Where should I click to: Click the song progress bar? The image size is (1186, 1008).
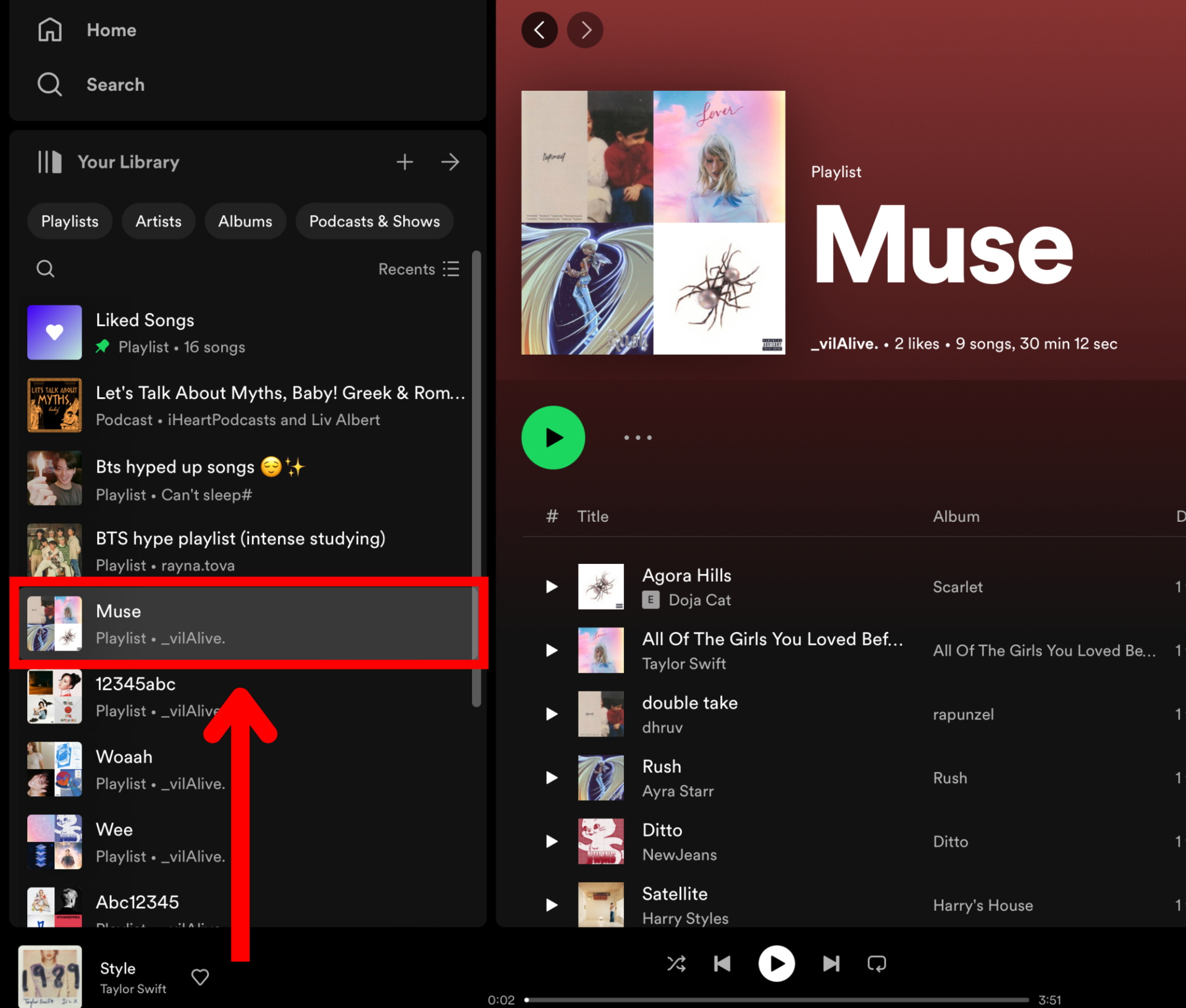(776, 999)
